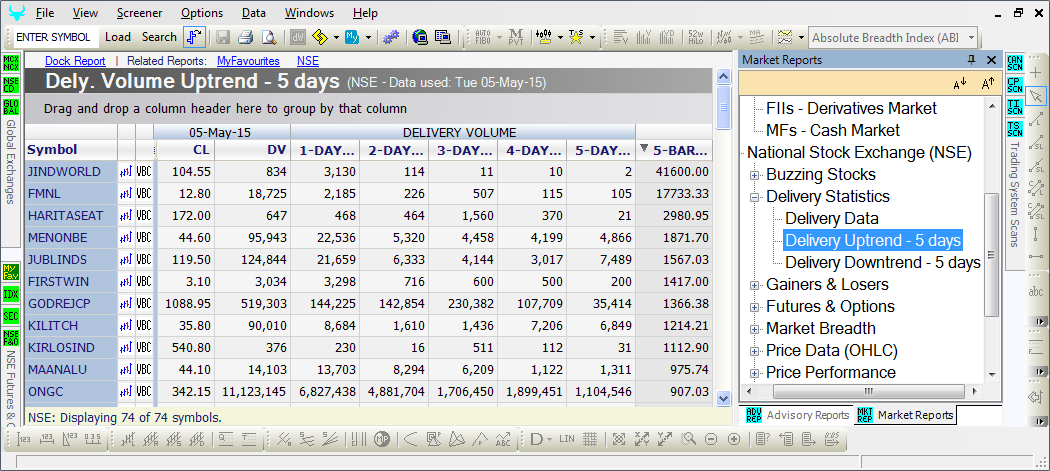Image resolution: width=1050 pixels, height=471 pixels.
Task: Open the Screener menu
Action: (x=139, y=13)
